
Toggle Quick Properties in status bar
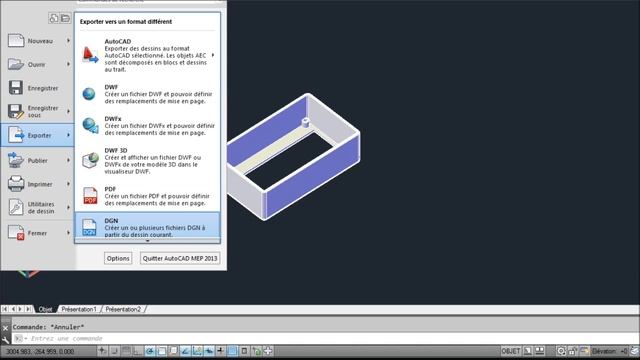pos(244,351)
